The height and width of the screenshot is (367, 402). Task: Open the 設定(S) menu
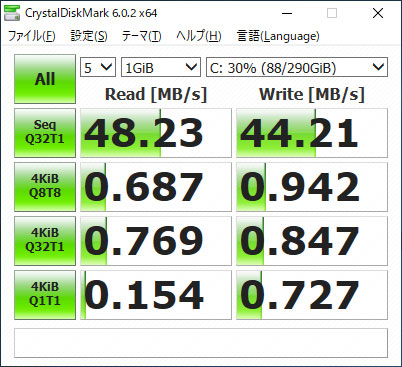(x=89, y=36)
